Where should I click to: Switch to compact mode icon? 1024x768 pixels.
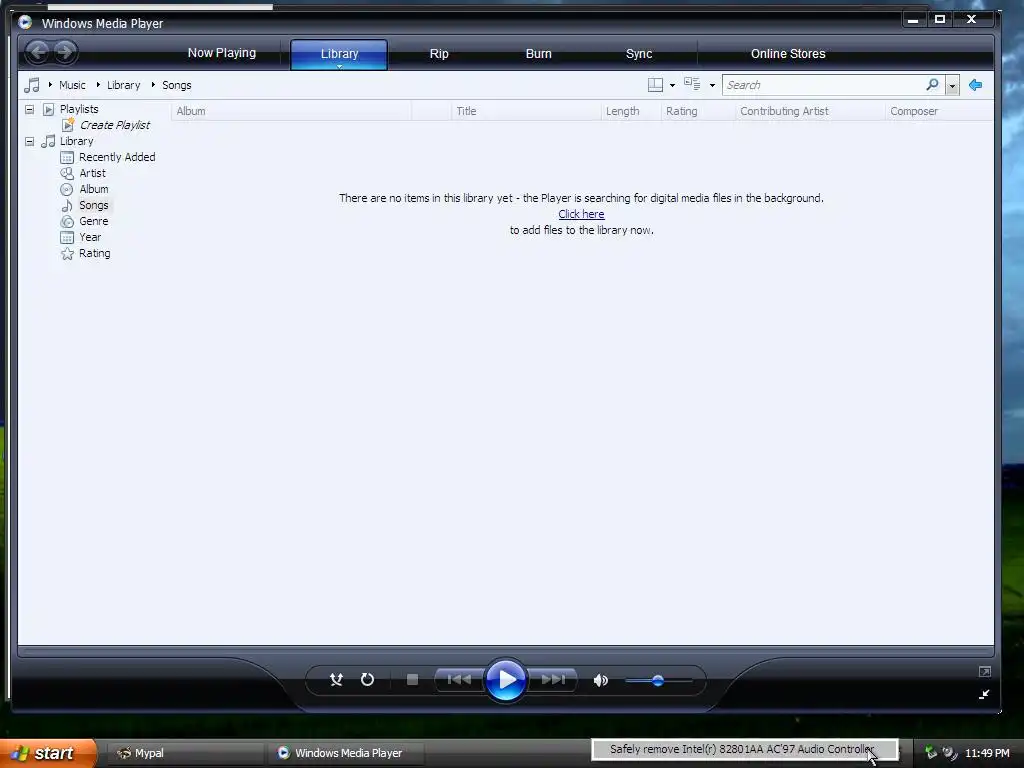(984, 694)
